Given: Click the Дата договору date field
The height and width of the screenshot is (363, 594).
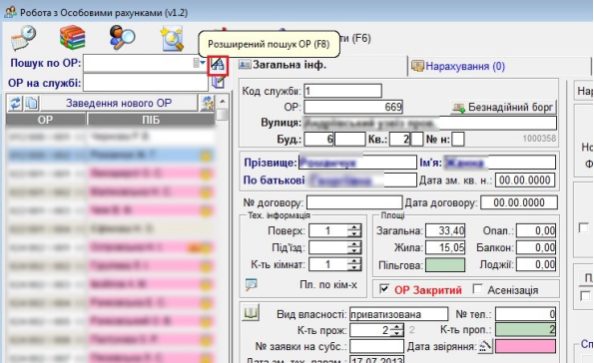Looking at the screenshot, I should [519, 202].
